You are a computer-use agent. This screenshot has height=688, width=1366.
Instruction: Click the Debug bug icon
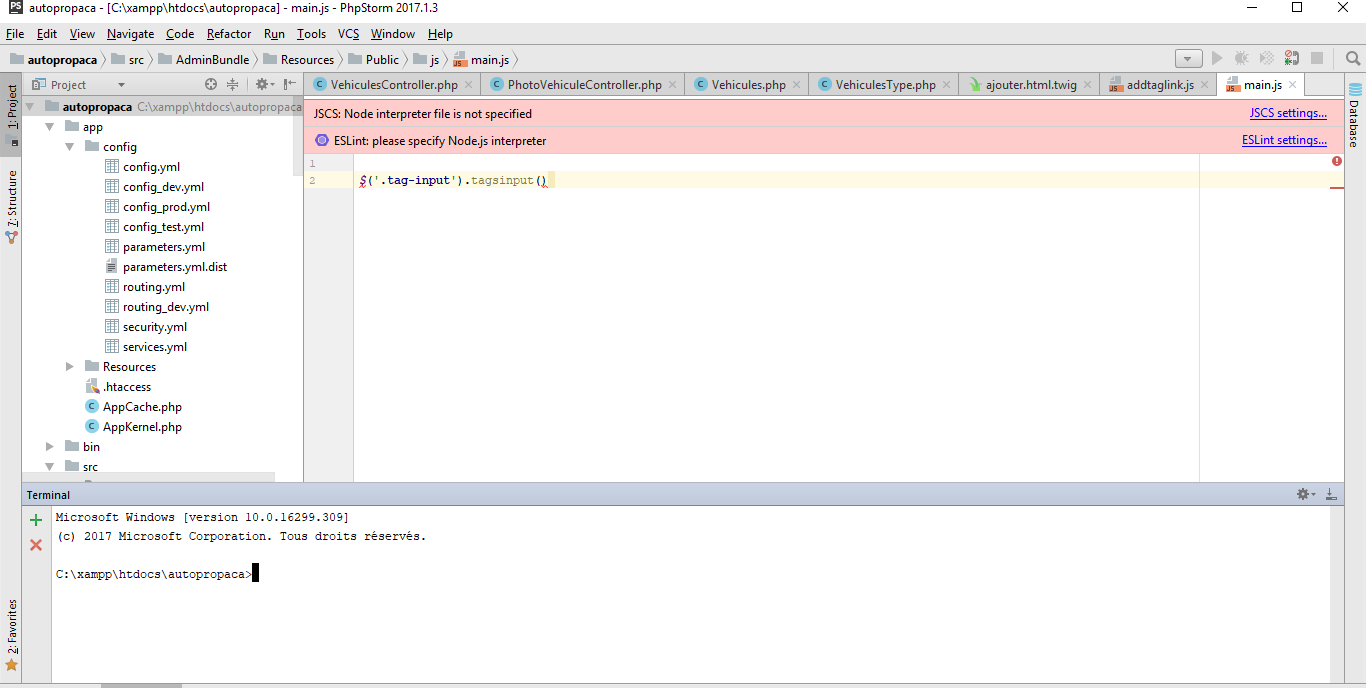[1240, 59]
